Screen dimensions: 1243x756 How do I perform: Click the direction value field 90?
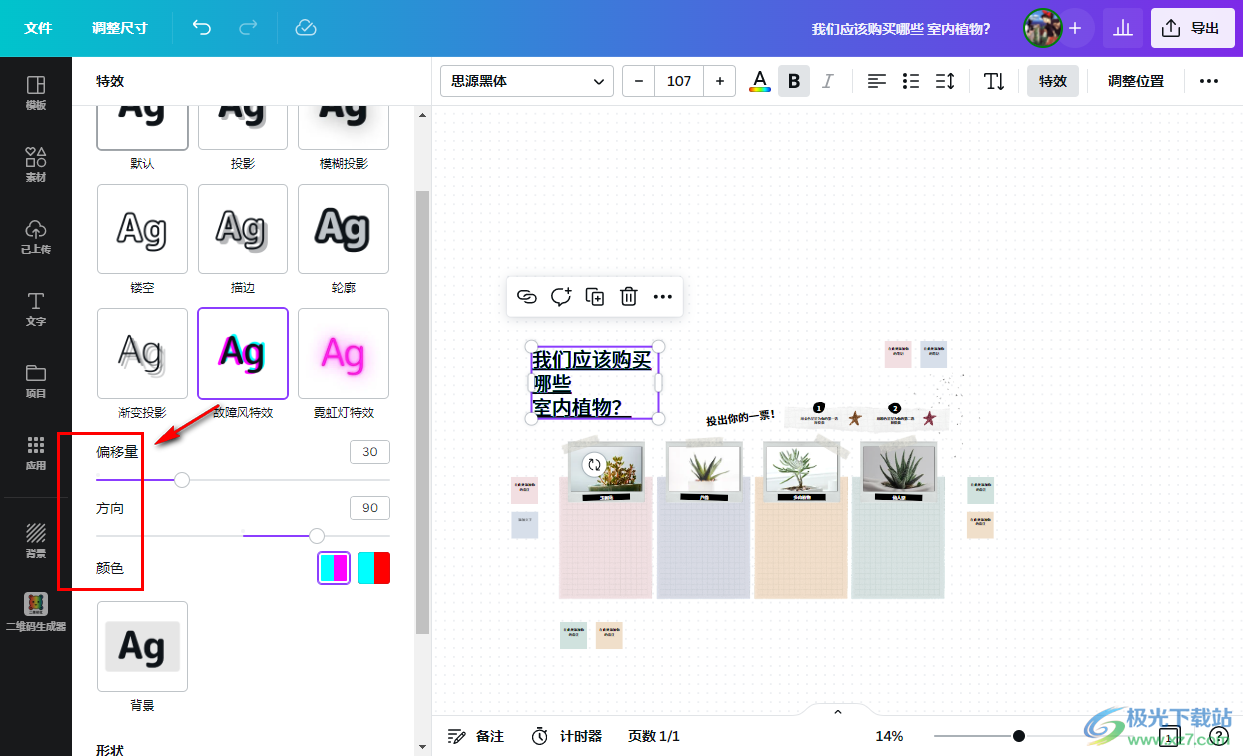point(370,508)
